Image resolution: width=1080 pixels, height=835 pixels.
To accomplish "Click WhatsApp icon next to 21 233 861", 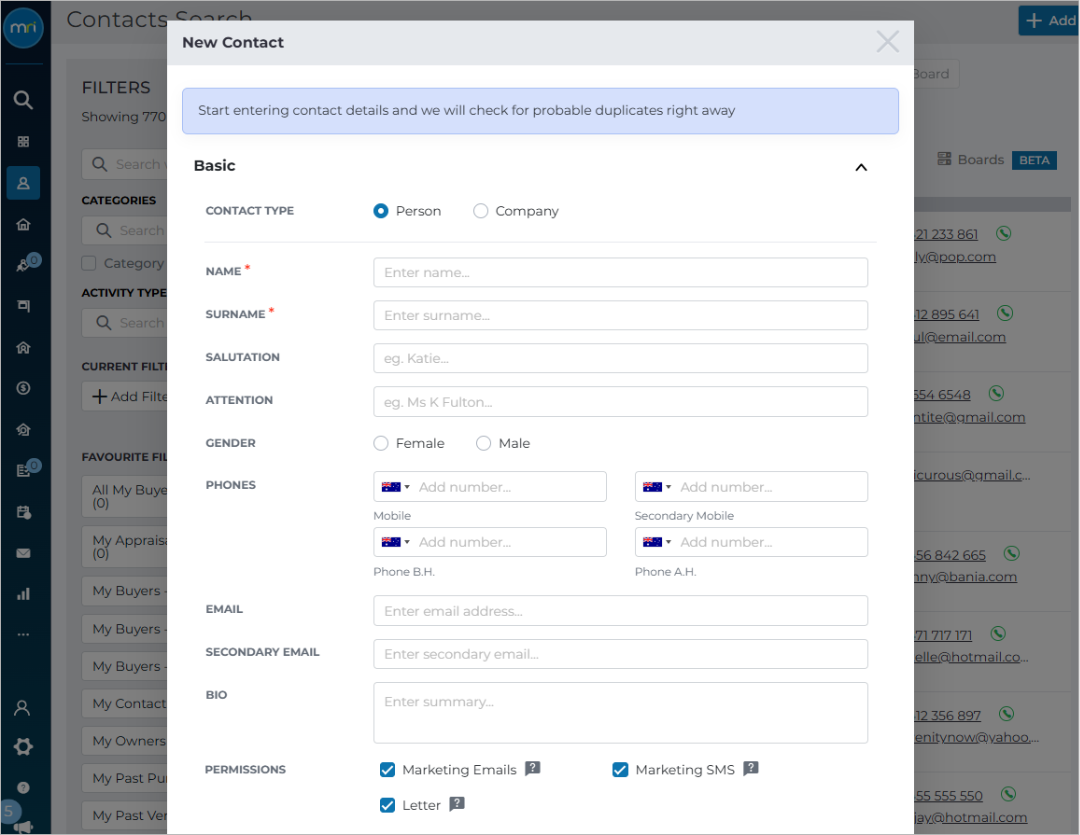I will click(x=1004, y=234).
